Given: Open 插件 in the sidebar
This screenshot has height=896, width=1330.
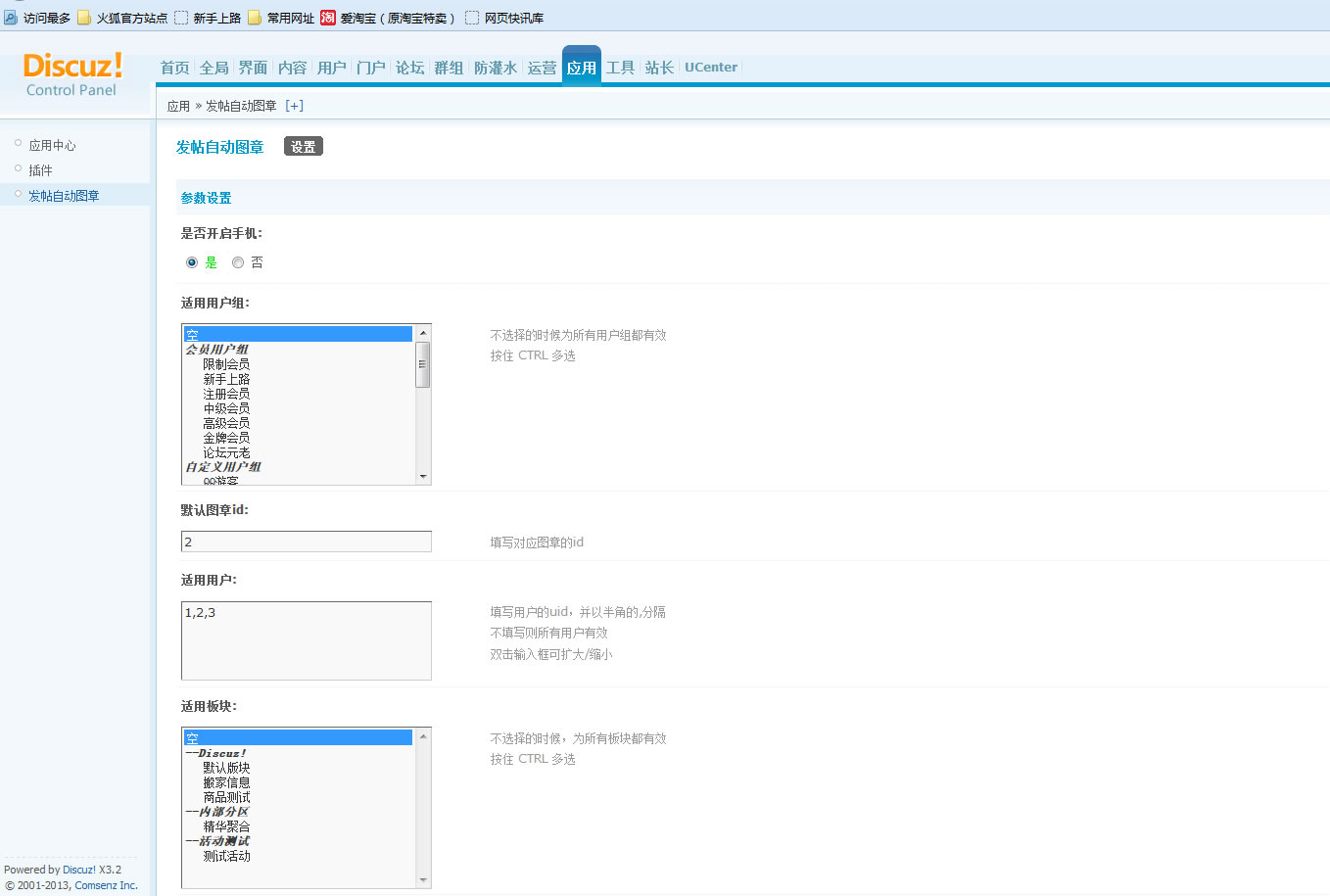Looking at the screenshot, I should click(40, 170).
